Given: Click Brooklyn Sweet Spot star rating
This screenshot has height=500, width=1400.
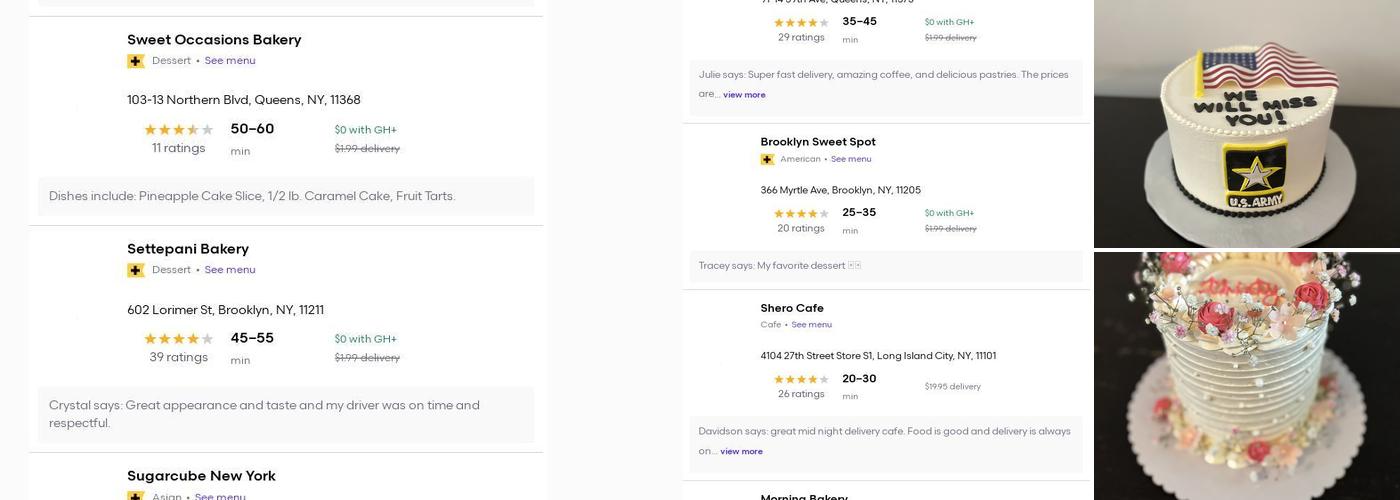Looking at the screenshot, I should tap(801, 214).
